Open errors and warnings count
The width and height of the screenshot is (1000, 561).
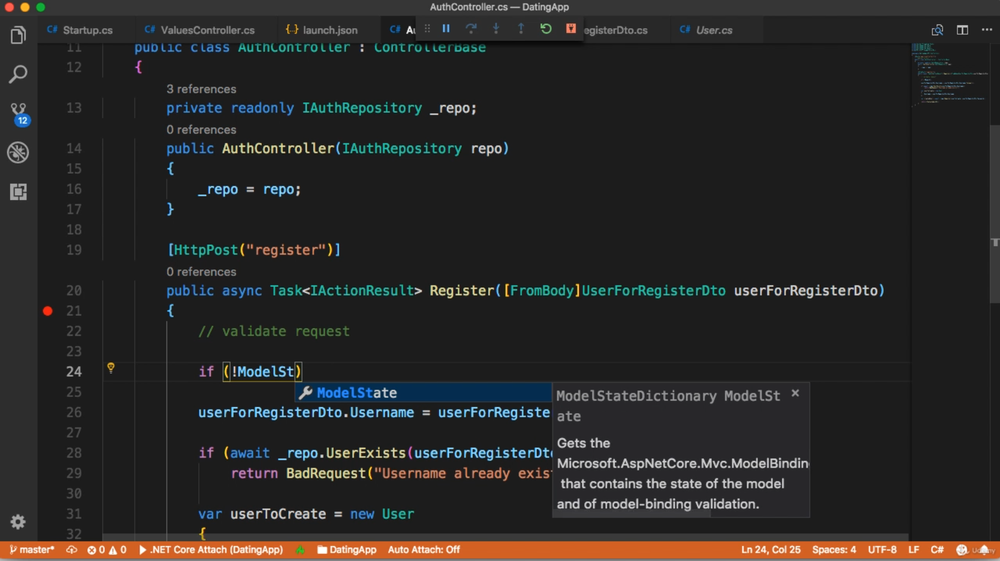click(x=107, y=550)
